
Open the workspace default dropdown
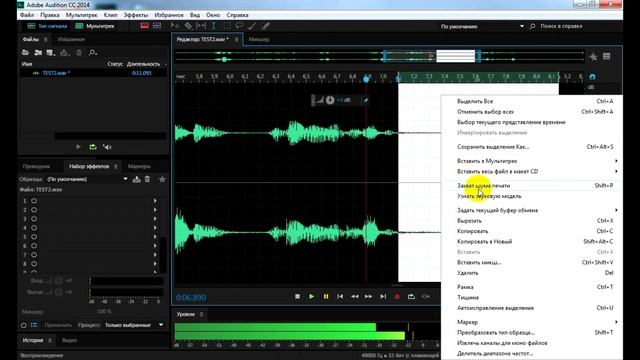coord(482,27)
